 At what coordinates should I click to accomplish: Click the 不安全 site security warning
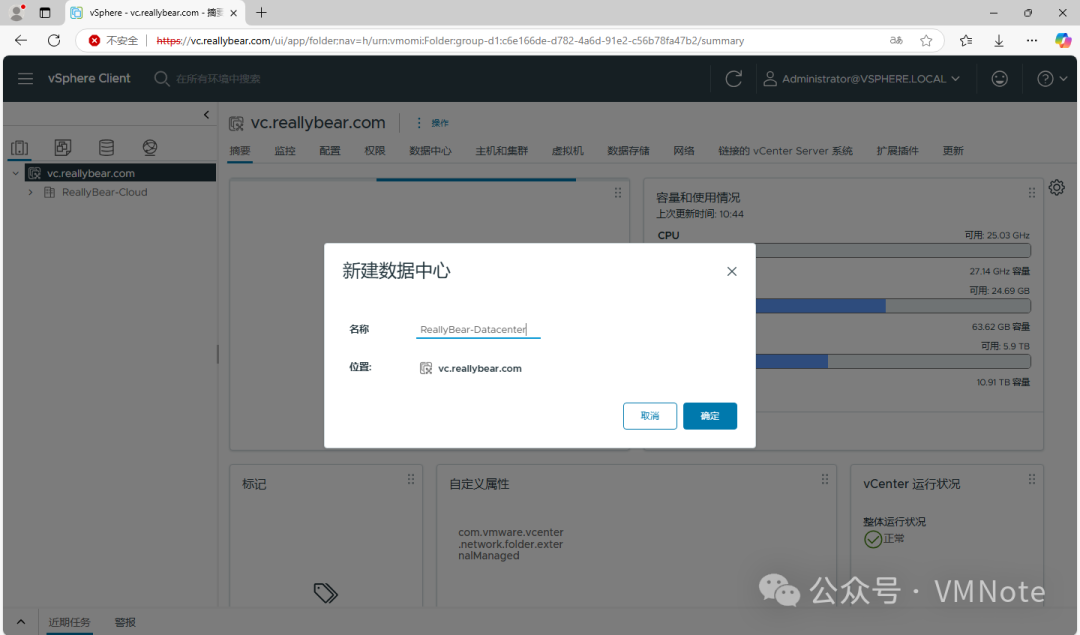coord(114,41)
